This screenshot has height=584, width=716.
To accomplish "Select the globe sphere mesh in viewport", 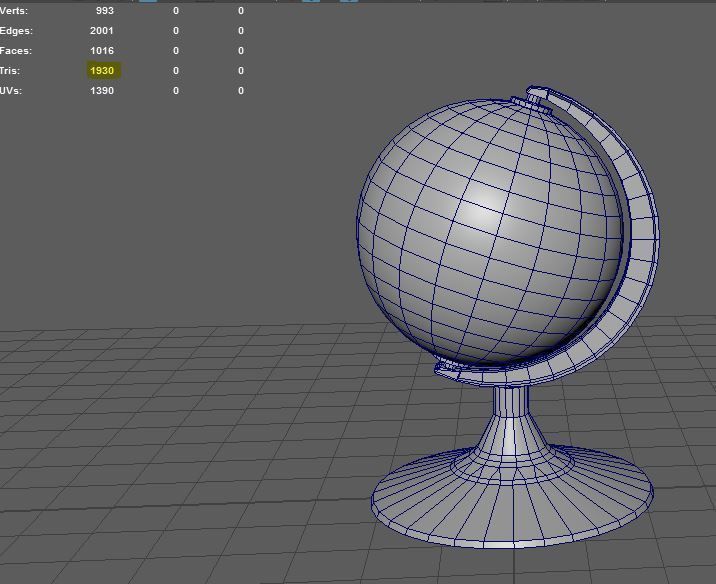I will point(489,233).
